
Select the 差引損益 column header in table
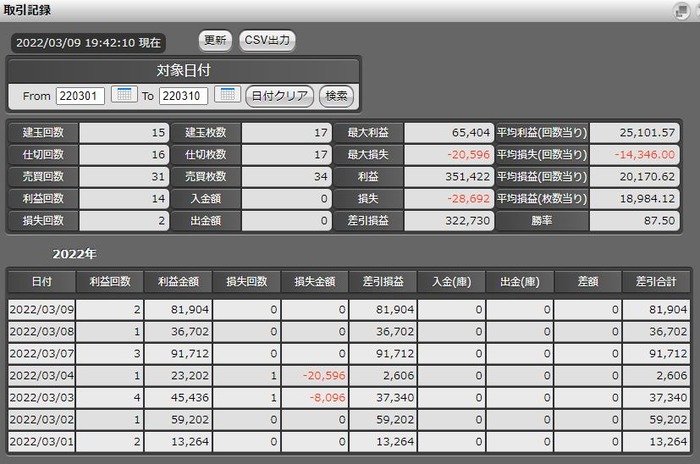pyautogui.click(x=383, y=281)
